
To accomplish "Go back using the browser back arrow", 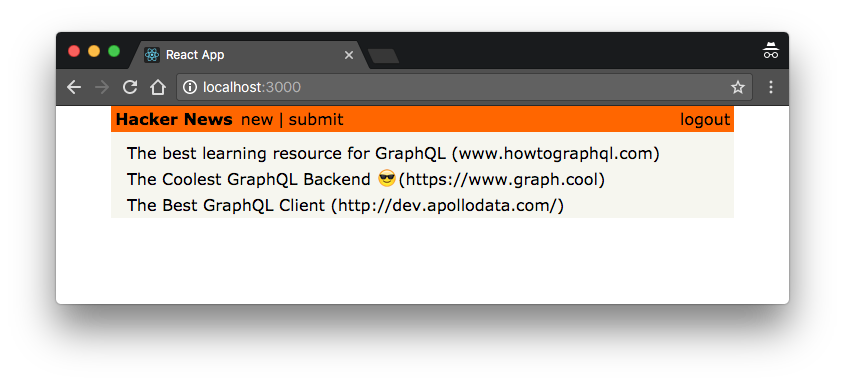I will tap(74, 87).
